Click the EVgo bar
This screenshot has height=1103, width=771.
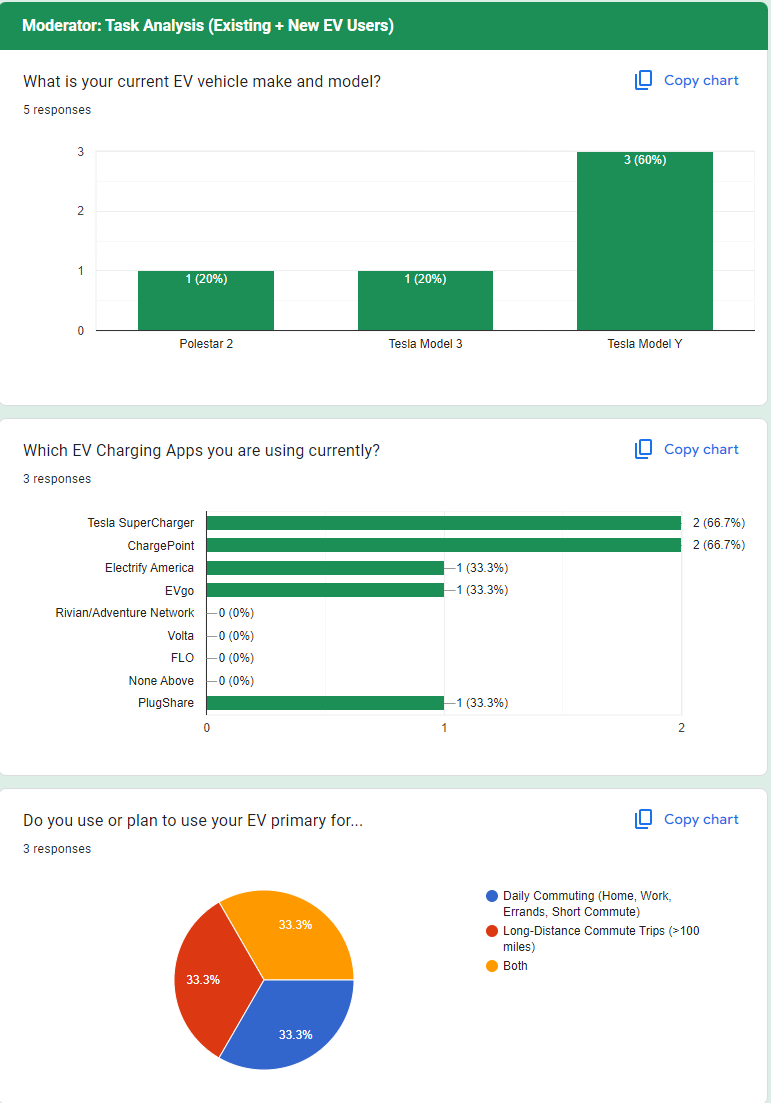[325, 590]
